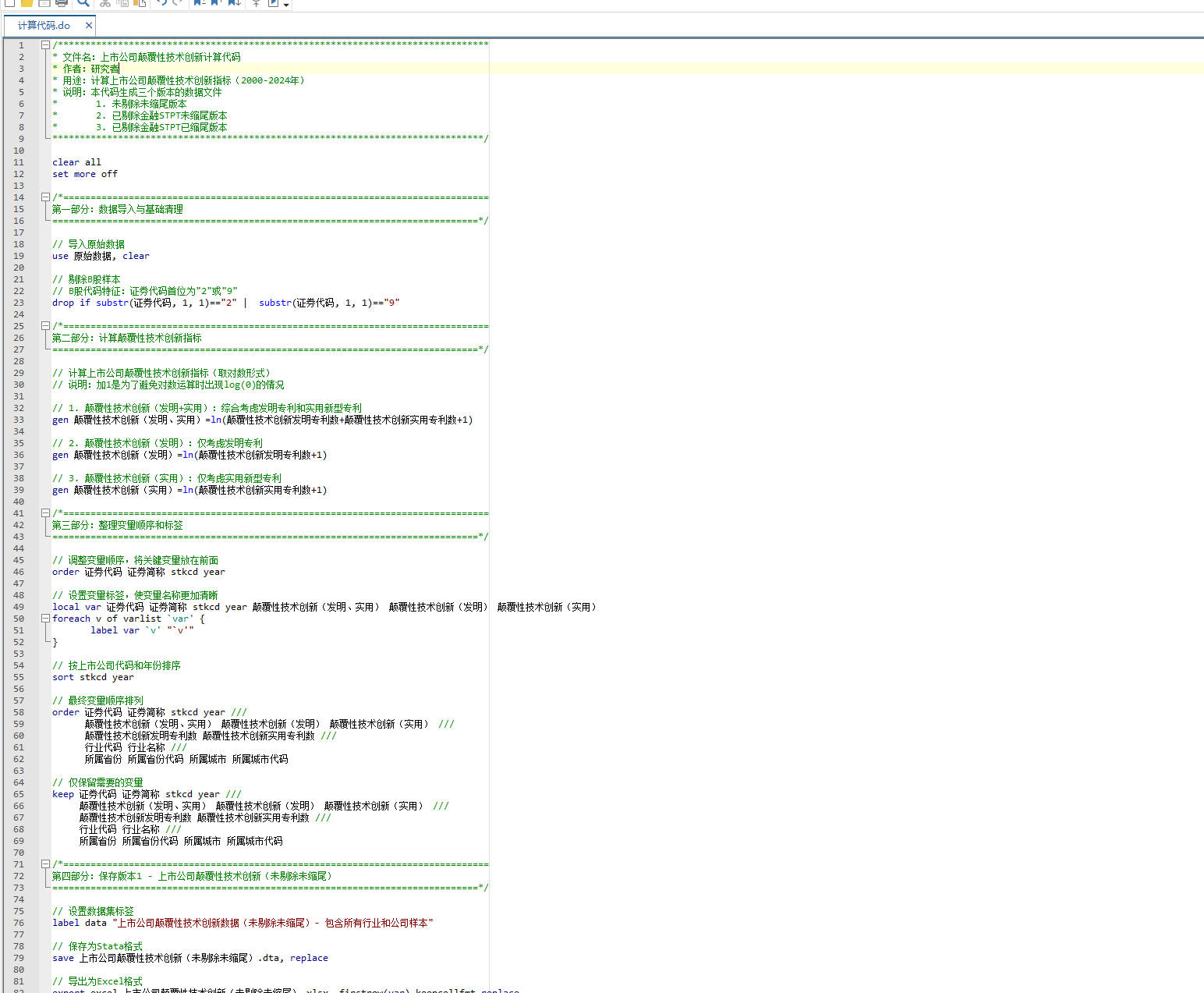The height and width of the screenshot is (993, 1204).
Task: Fold the 第四部分 comment block at line 71
Action: 45,864
